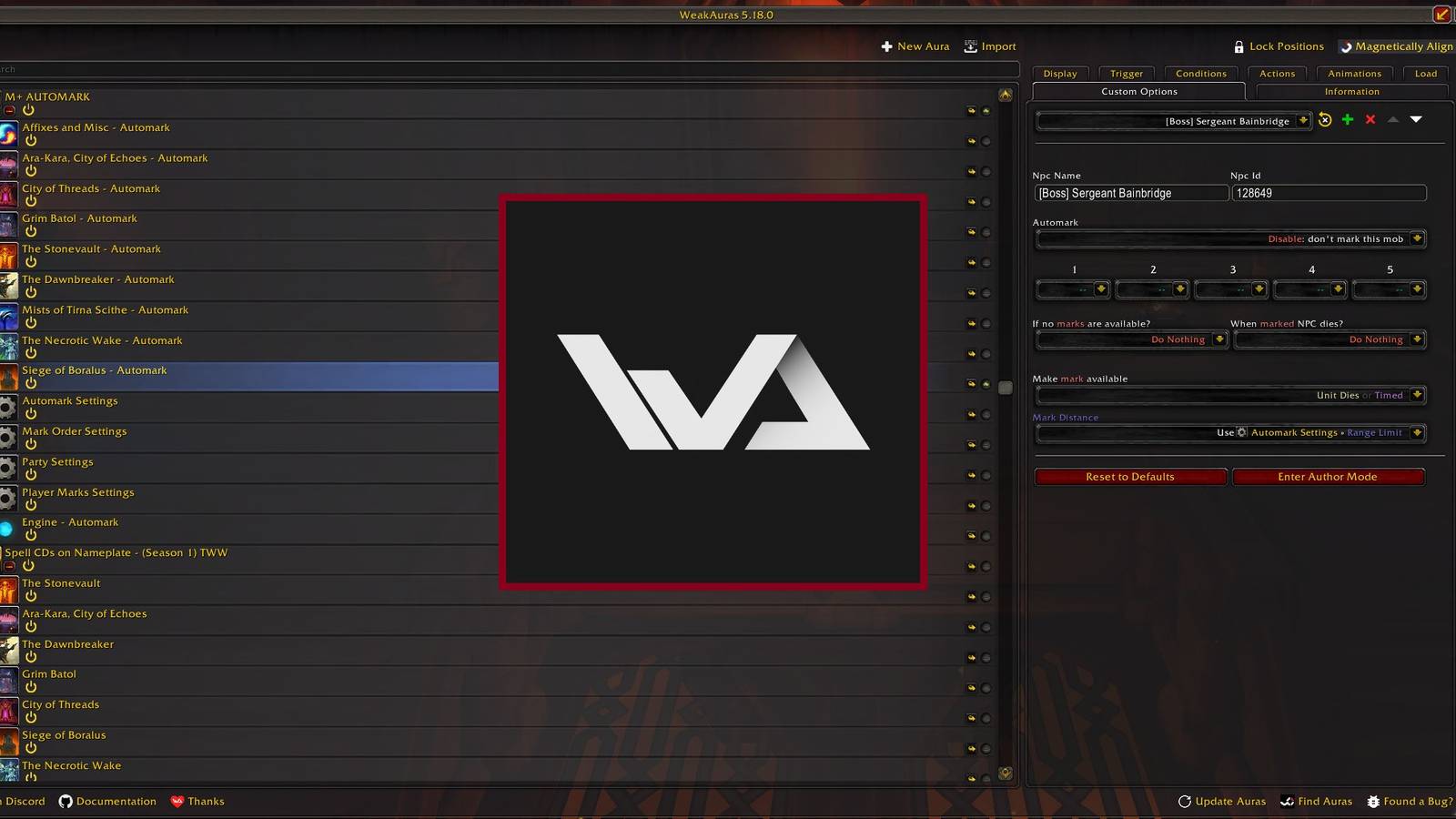Click the white move-entry-down arrow
1456x819 pixels.
tap(1416, 119)
